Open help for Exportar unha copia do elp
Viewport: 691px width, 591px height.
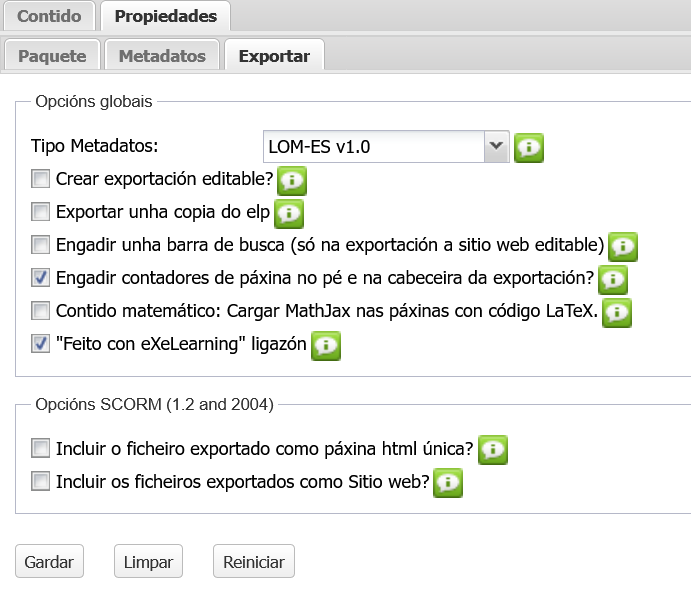point(289,213)
